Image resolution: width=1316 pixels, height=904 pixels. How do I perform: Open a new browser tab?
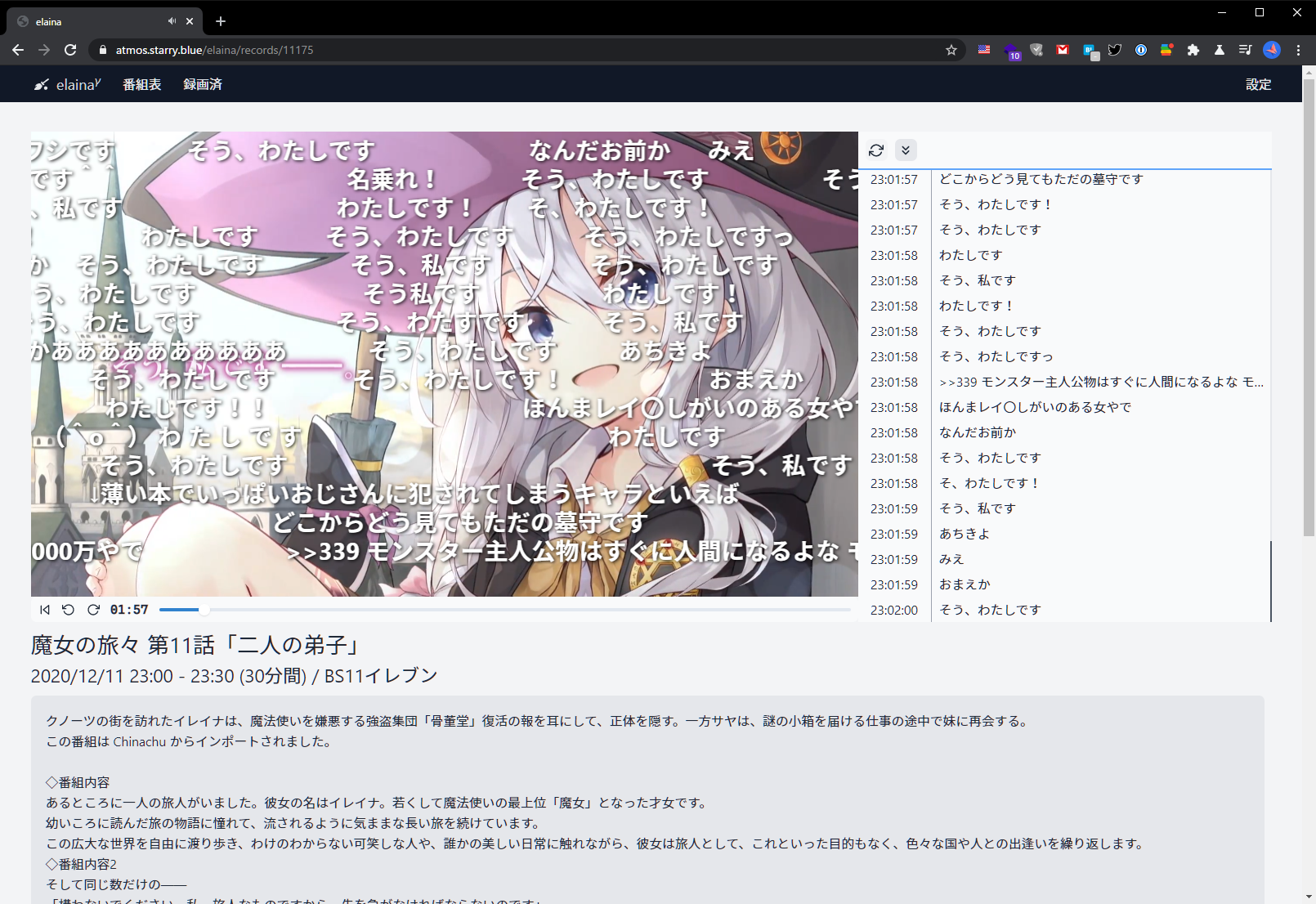click(221, 21)
